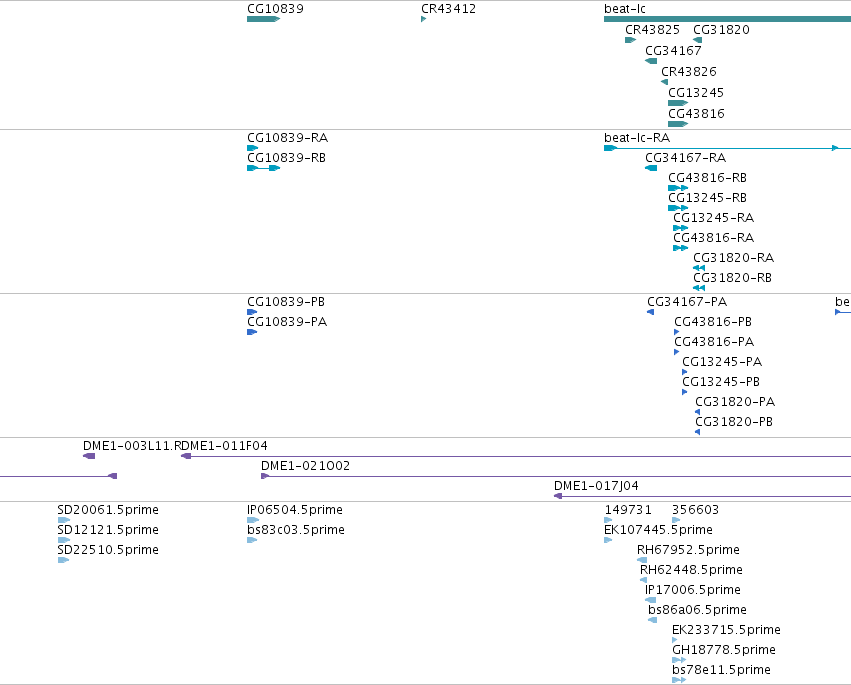The image size is (851, 685).
Task: Click the IP06504.5prime EST label
Action: 295,510
